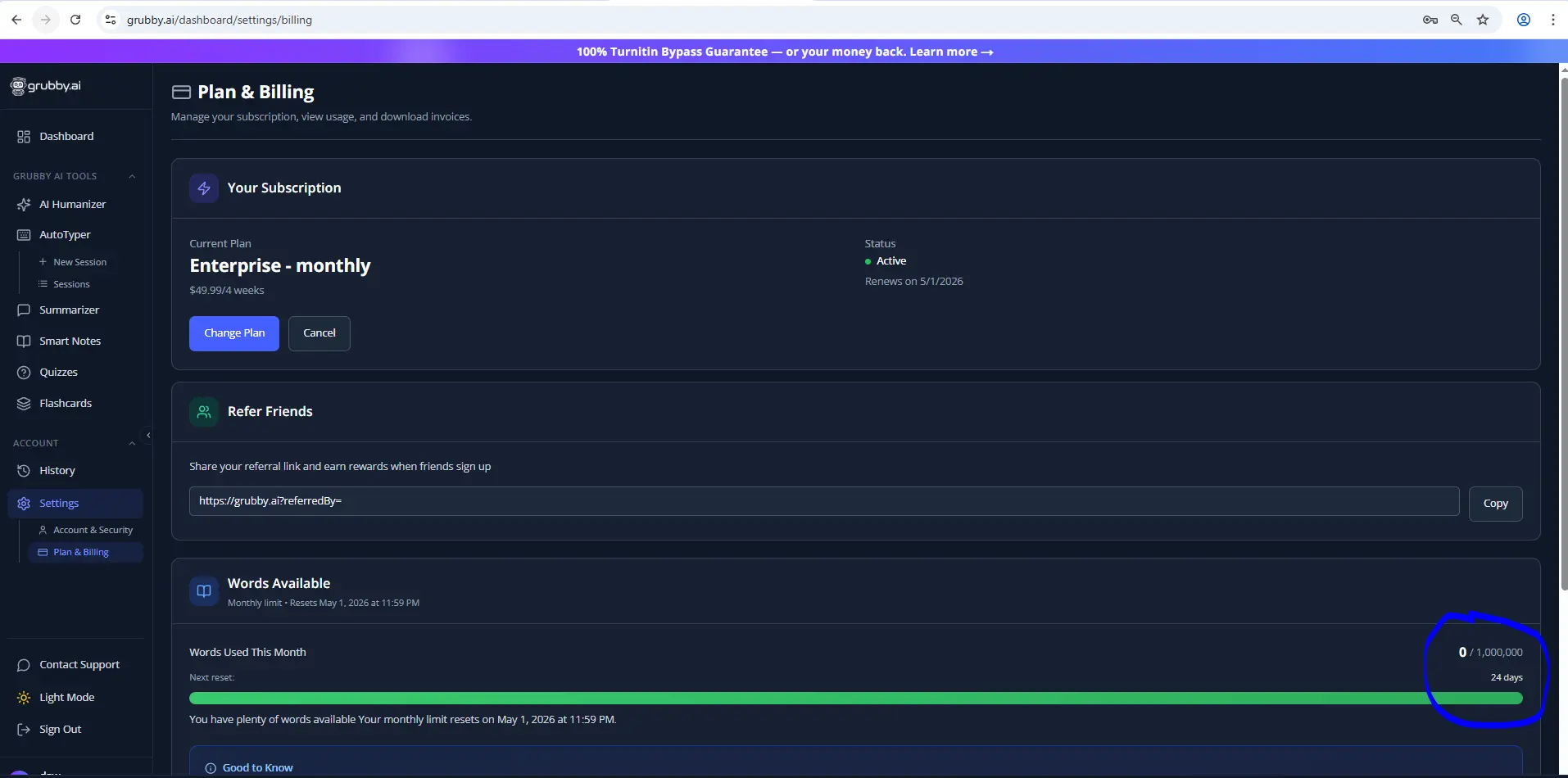Click the History clock icon
This screenshot has width=1568, height=778.
pyautogui.click(x=24, y=471)
